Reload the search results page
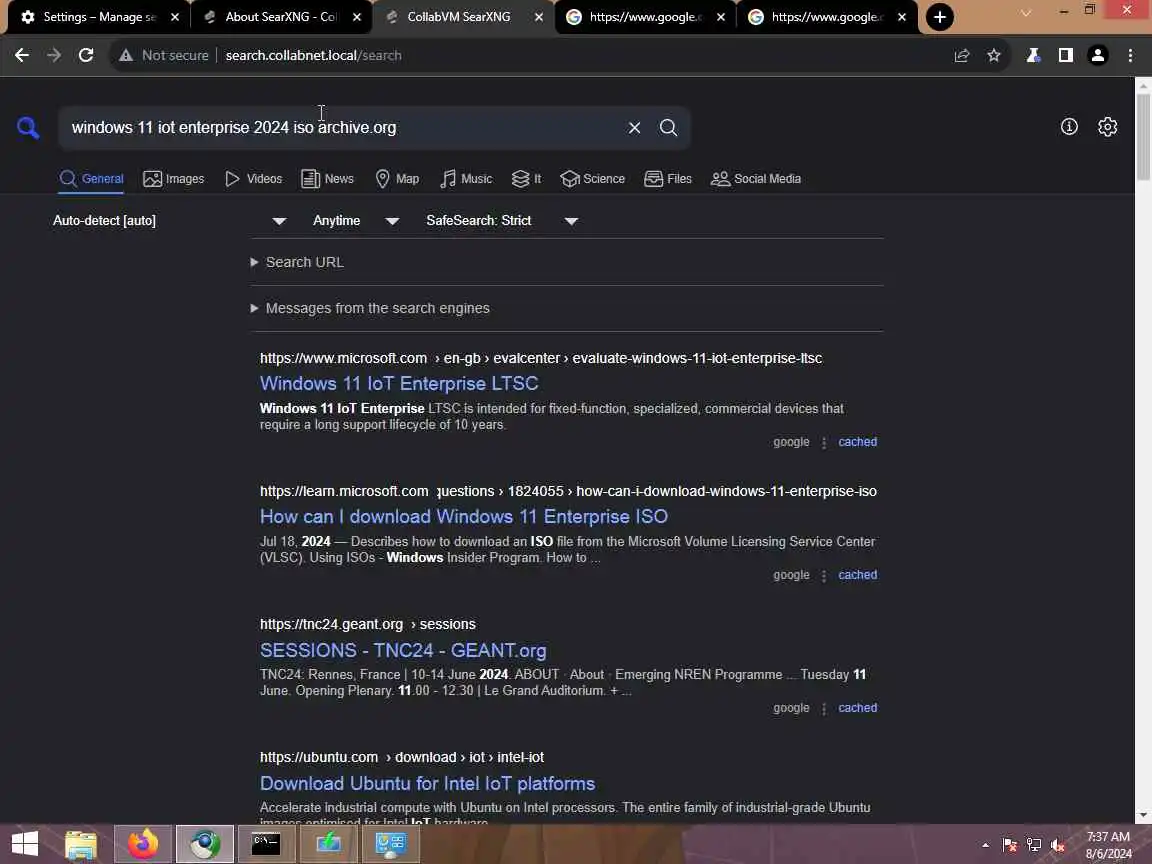The image size is (1152, 864). coord(86,55)
